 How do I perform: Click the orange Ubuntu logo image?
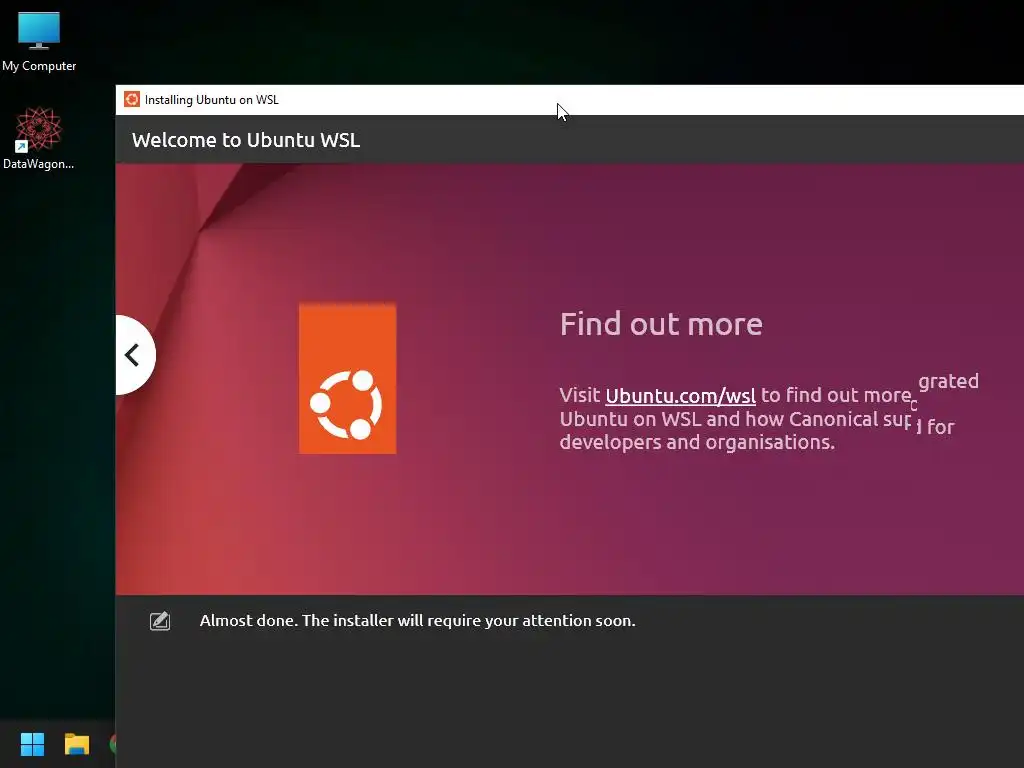click(x=347, y=378)
